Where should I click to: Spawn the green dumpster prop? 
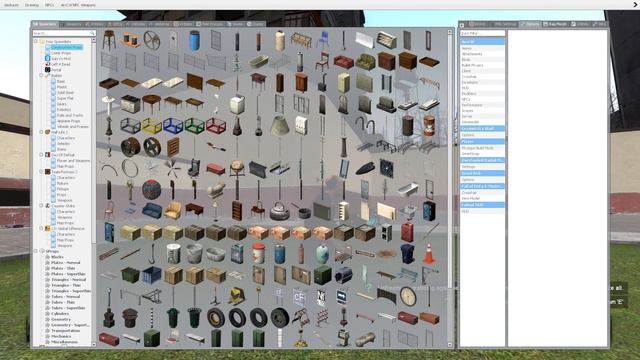(x=130, y=275)
